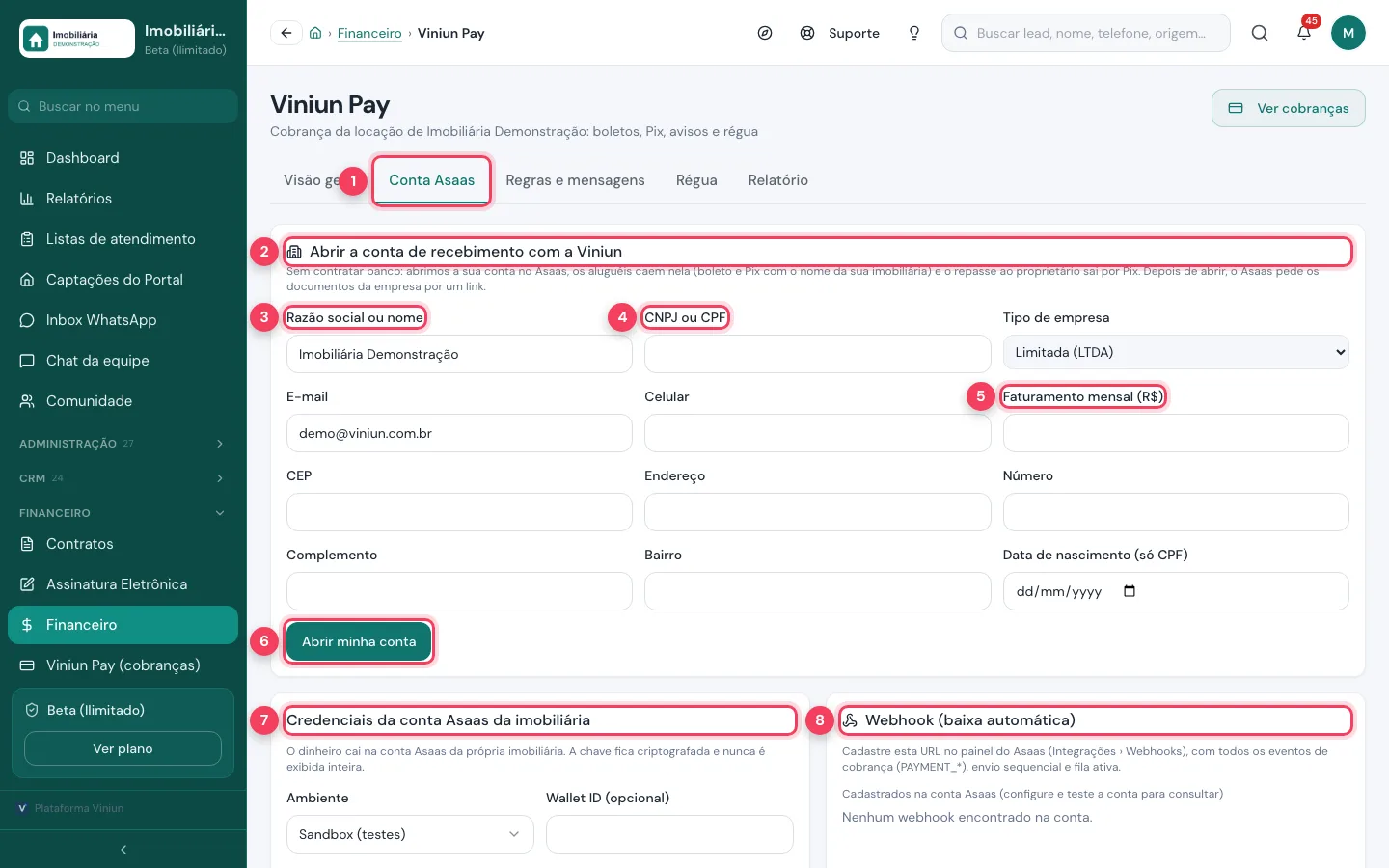
Task: Switch to the Conta Asaas tab
Action: (432, 180)
